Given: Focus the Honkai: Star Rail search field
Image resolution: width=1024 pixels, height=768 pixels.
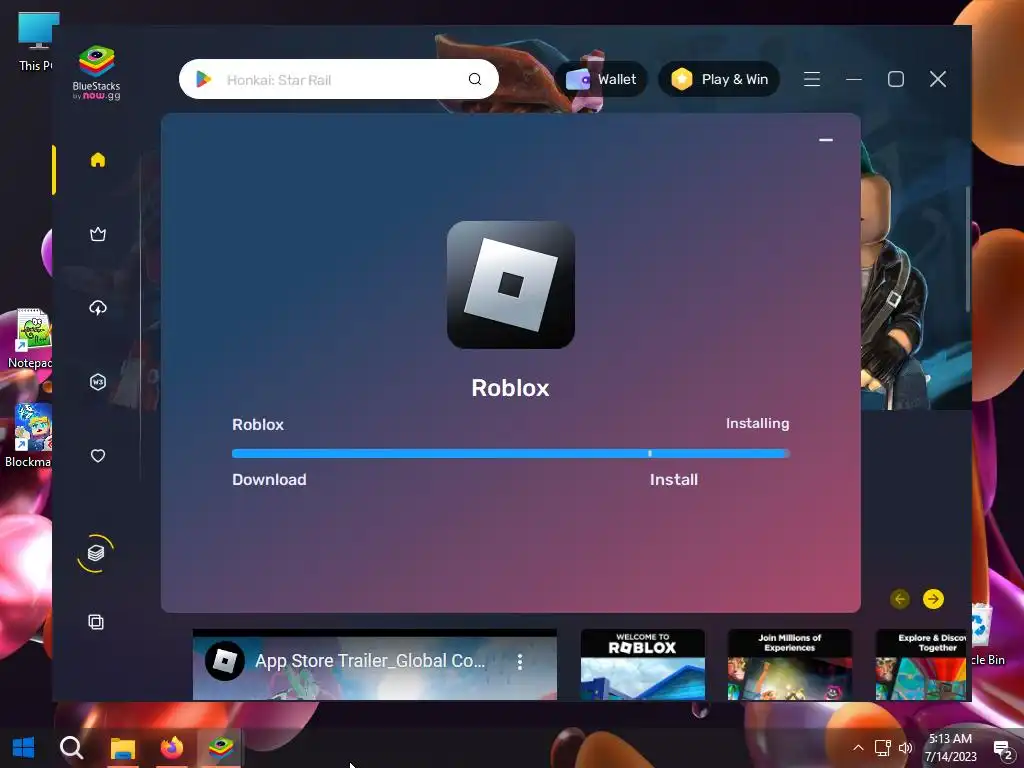Looking at the screenshot, I should pyautogui.click(x=338, y=79).
